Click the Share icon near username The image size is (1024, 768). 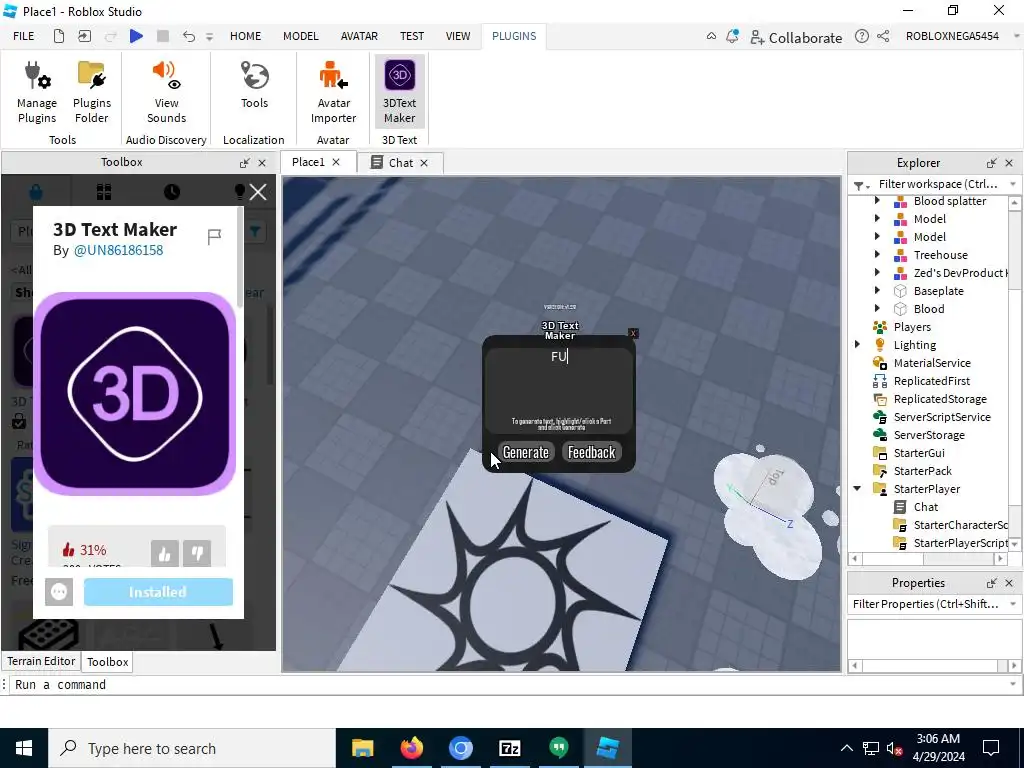(x=883, y=36)
